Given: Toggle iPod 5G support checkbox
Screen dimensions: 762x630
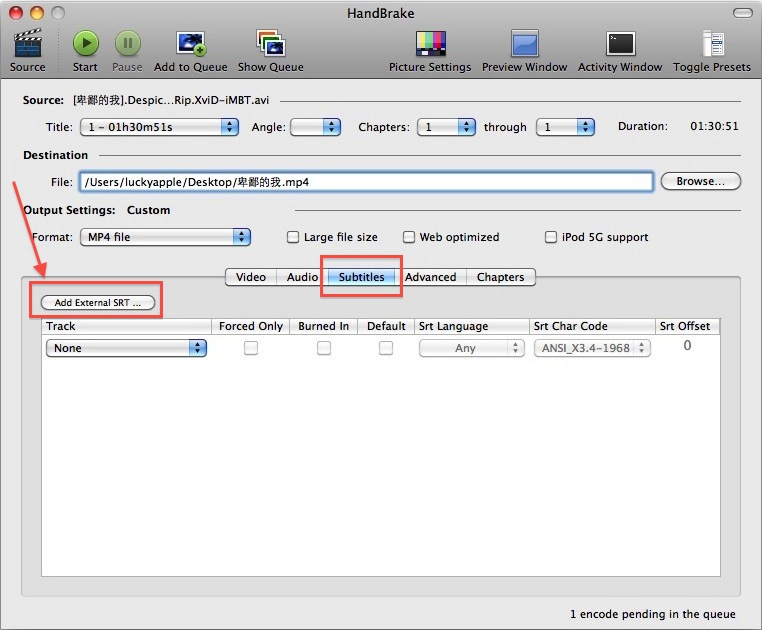Looking at the screenshot, I should pyautogui.click(x=551, y=237).
